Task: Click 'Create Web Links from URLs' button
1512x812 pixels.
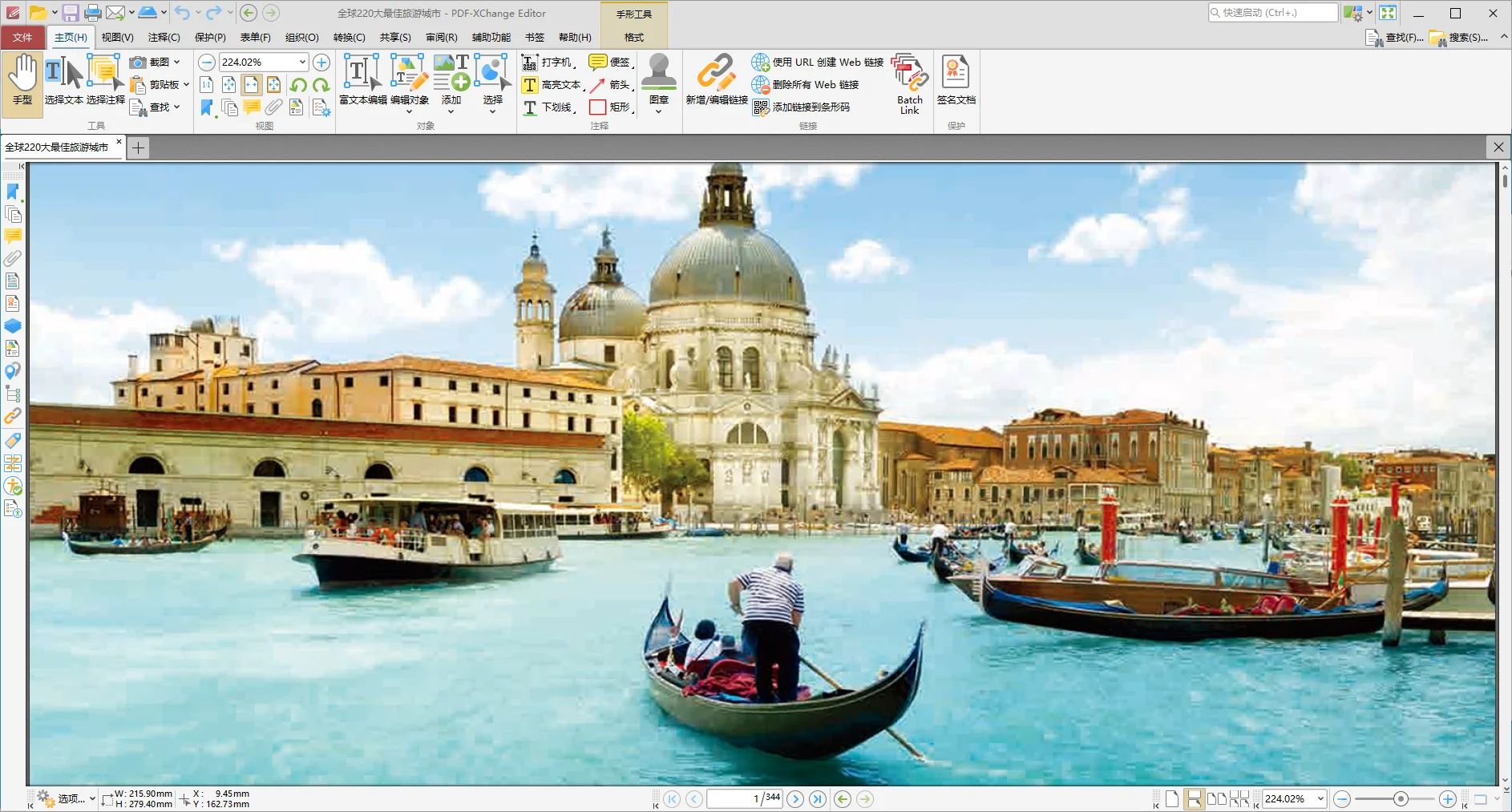Action: pos(818,63)
